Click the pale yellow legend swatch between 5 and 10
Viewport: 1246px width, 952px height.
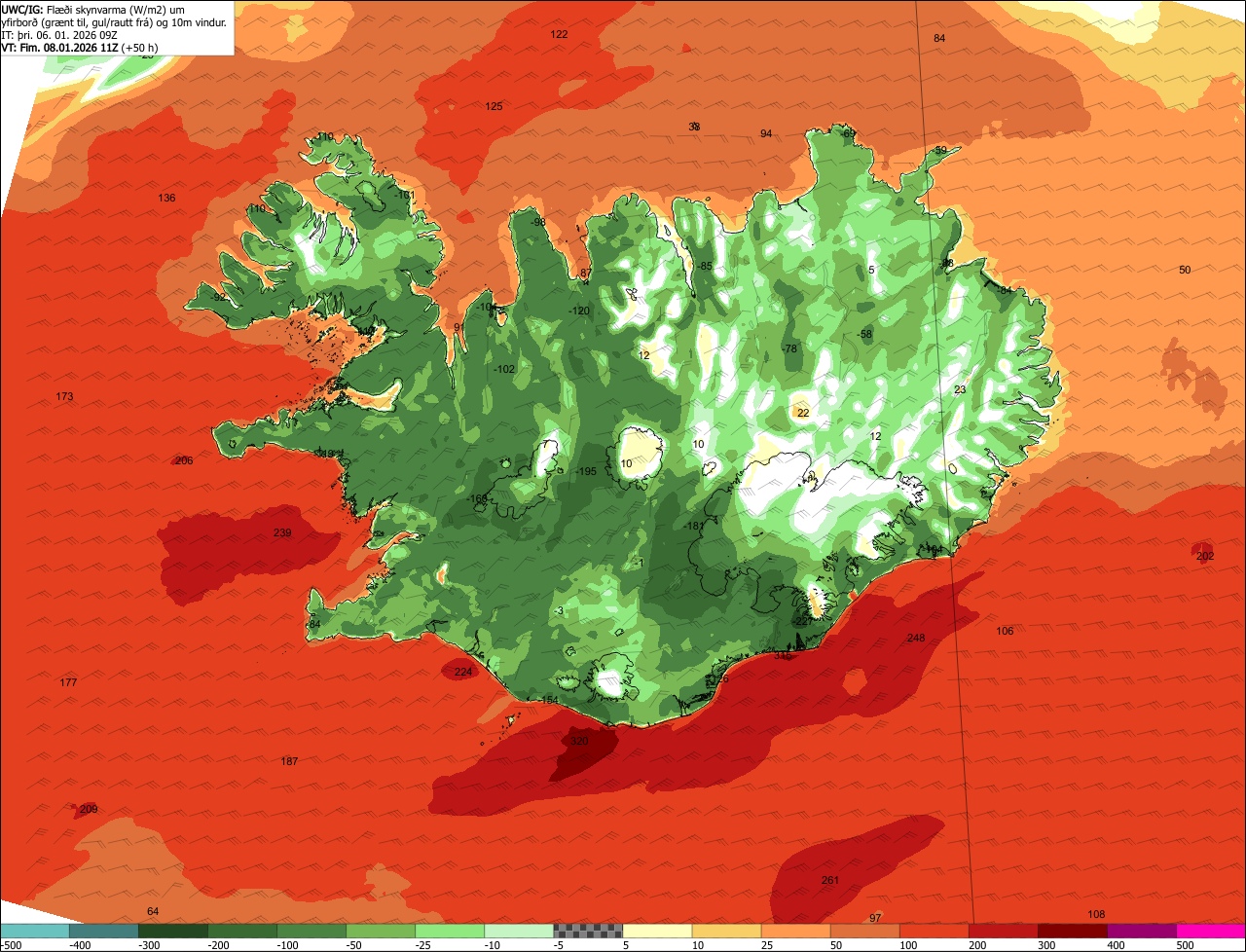[657, 931]
